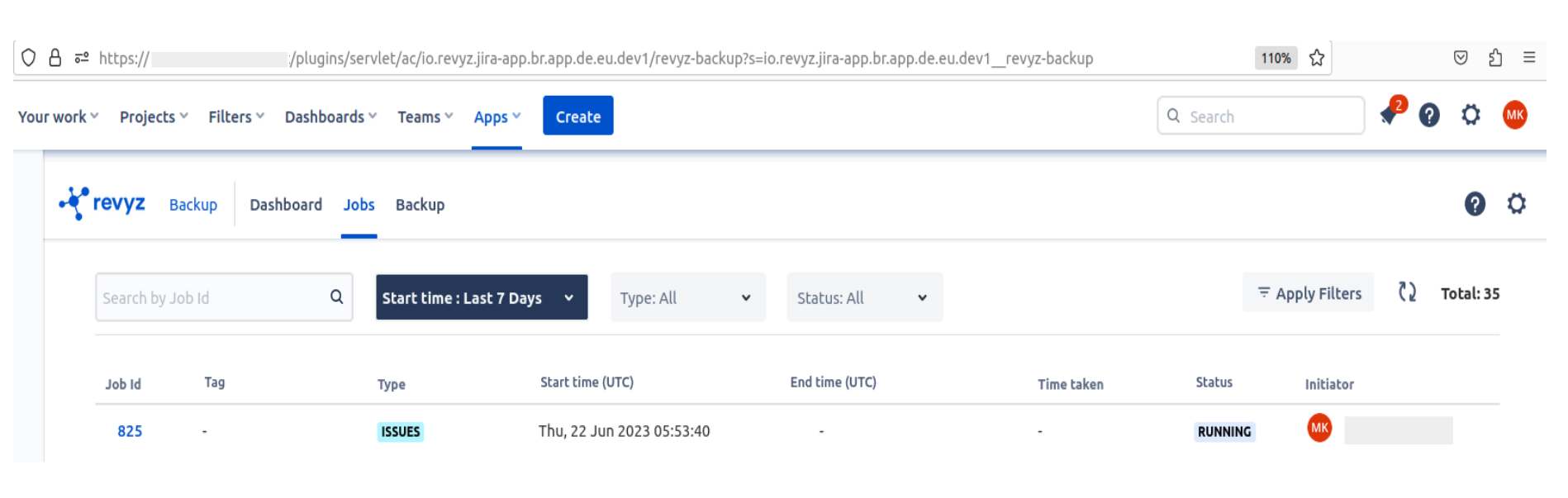Open Jira help question mark icon
The width and height of the screenshot is (1568, 498).
click(x=1429, y=116)
